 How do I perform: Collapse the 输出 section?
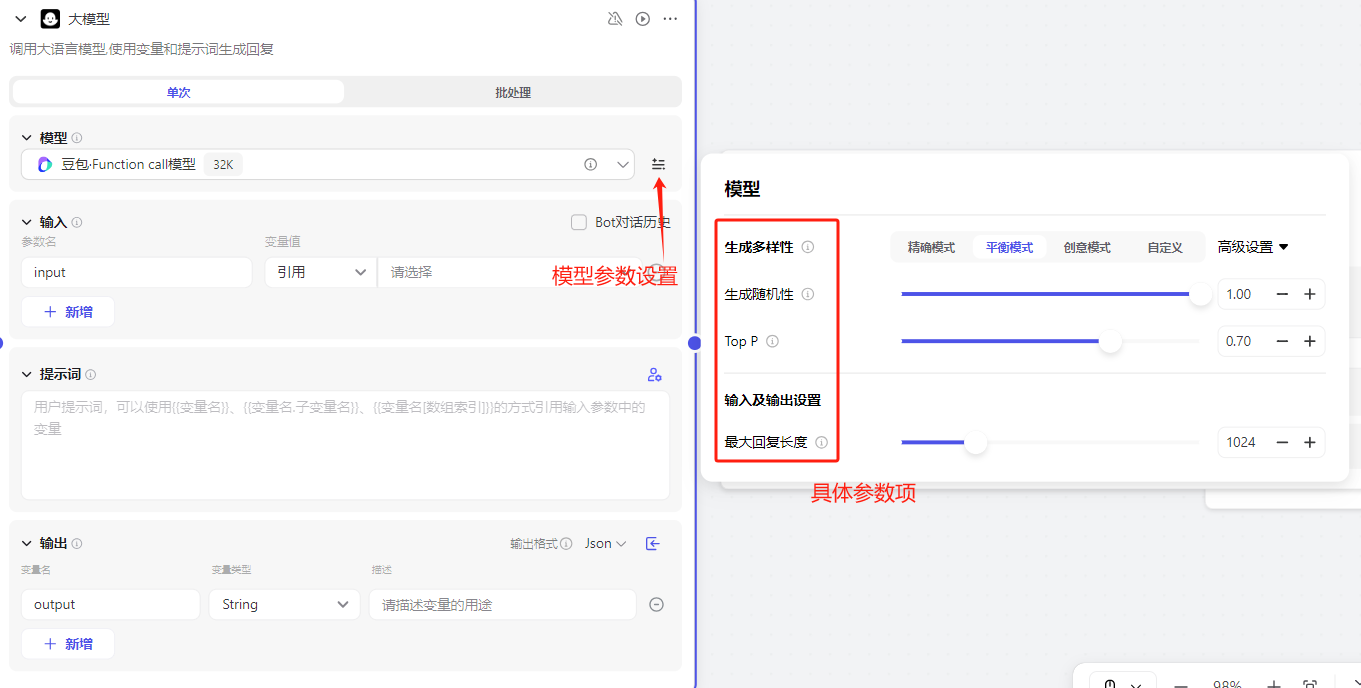tap(27, 543)
